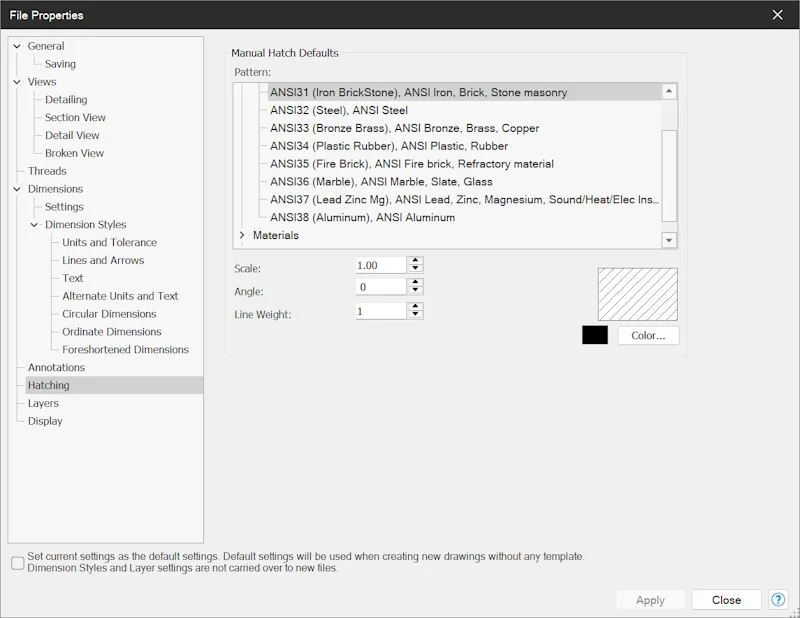Collapse the Views tree node
This screenshot has width=800, height=618.
click(17, 82)
